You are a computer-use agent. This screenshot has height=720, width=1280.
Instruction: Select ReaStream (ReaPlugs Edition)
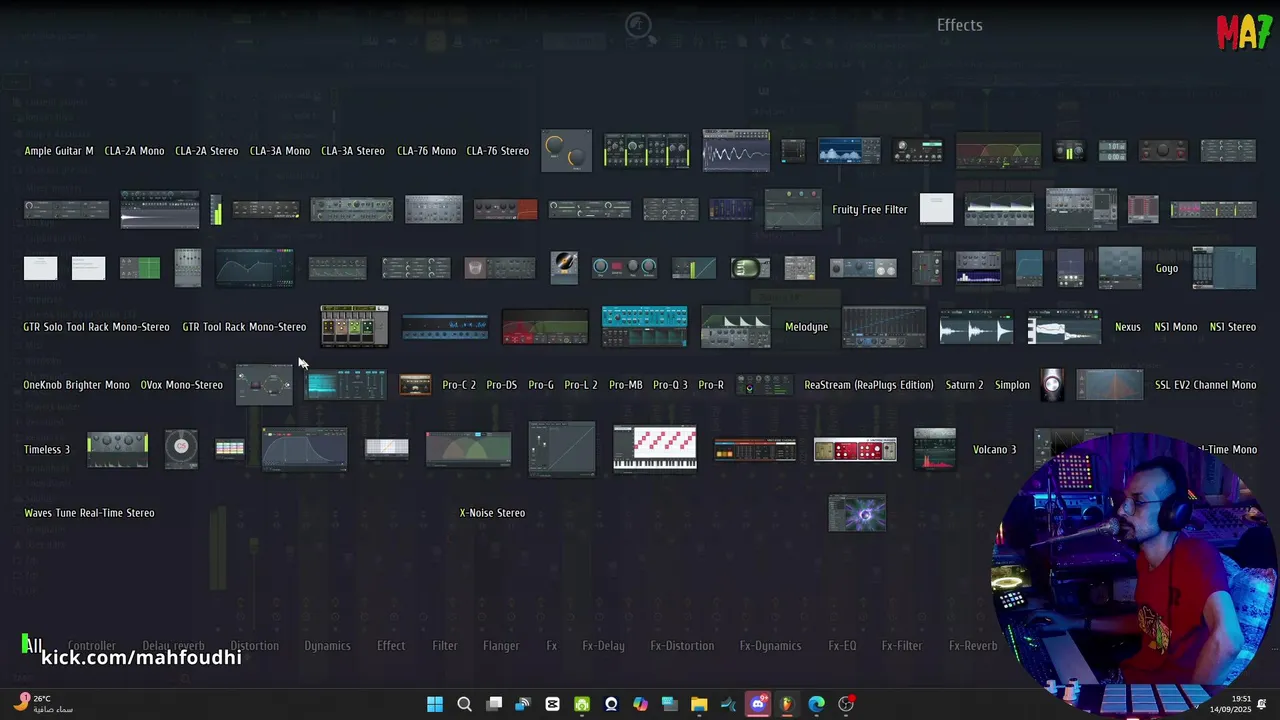tap(869, 385)
